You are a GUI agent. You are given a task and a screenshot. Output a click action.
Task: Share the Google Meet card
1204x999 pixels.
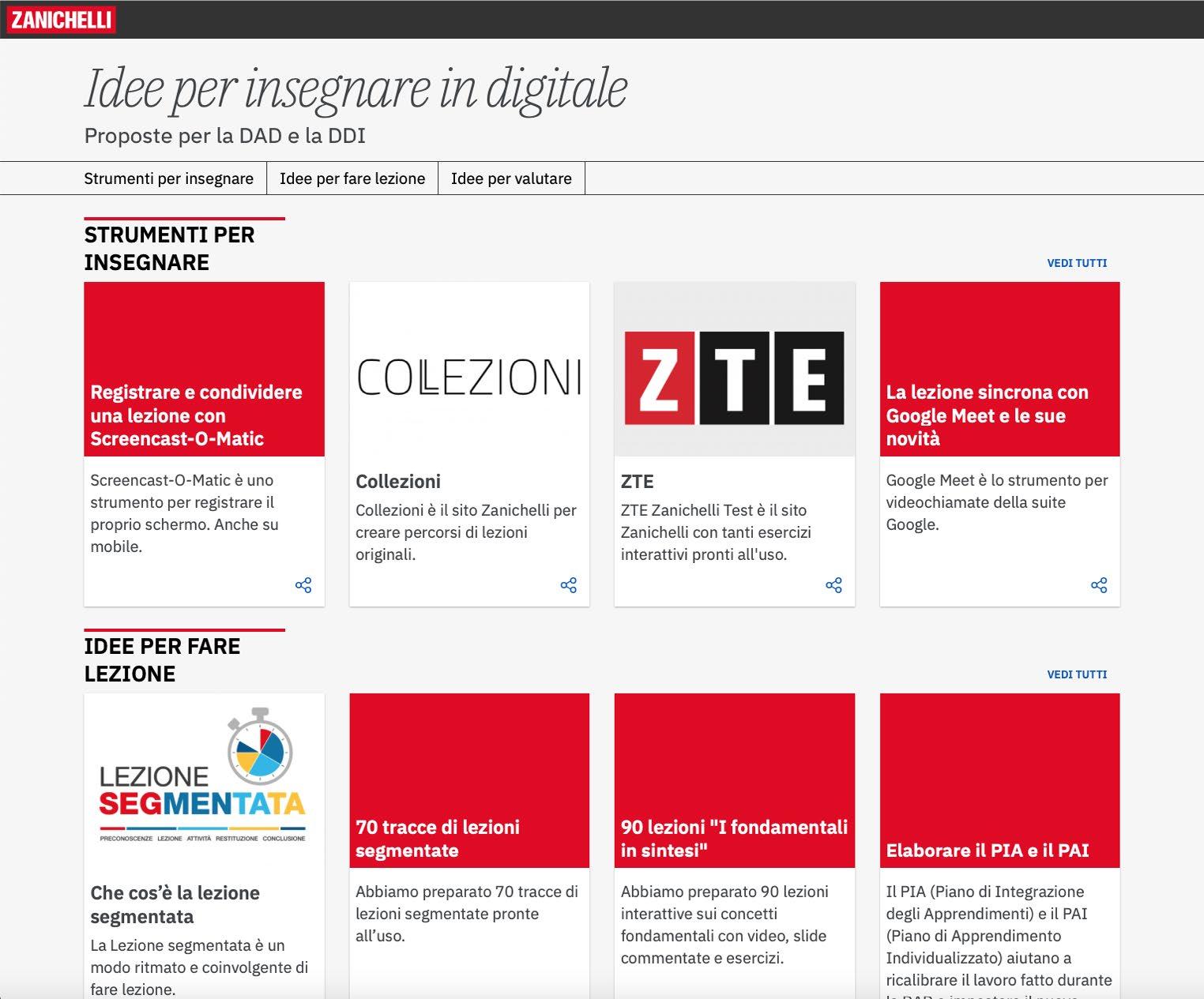[x=1099, y=585]
